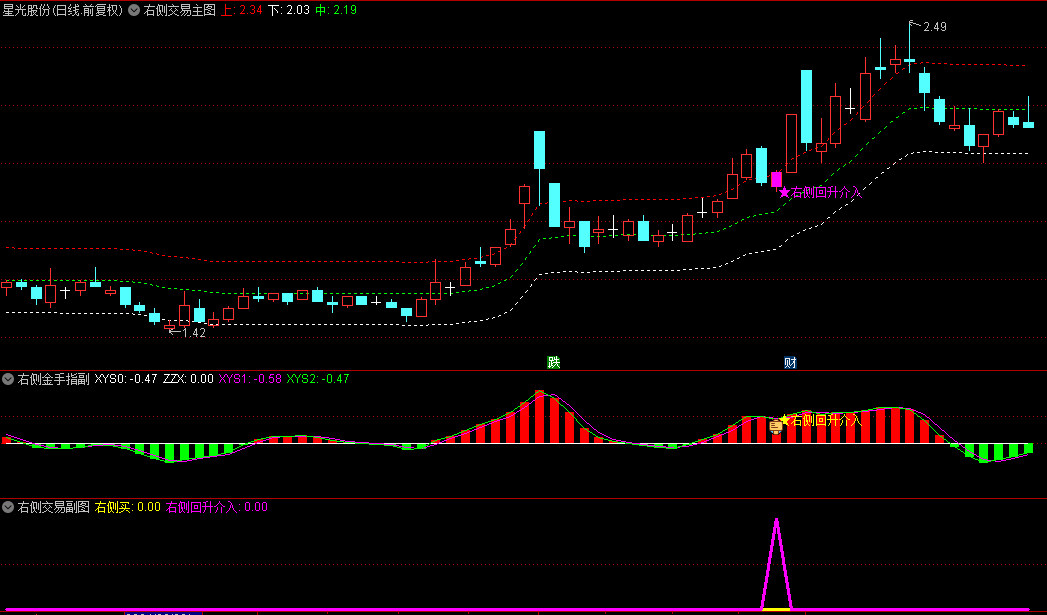Viewport: 1047px width, 615px height.
Task: Open the note icon in the 右侧金手指副 panel
Action: click(x=775, y=427)
